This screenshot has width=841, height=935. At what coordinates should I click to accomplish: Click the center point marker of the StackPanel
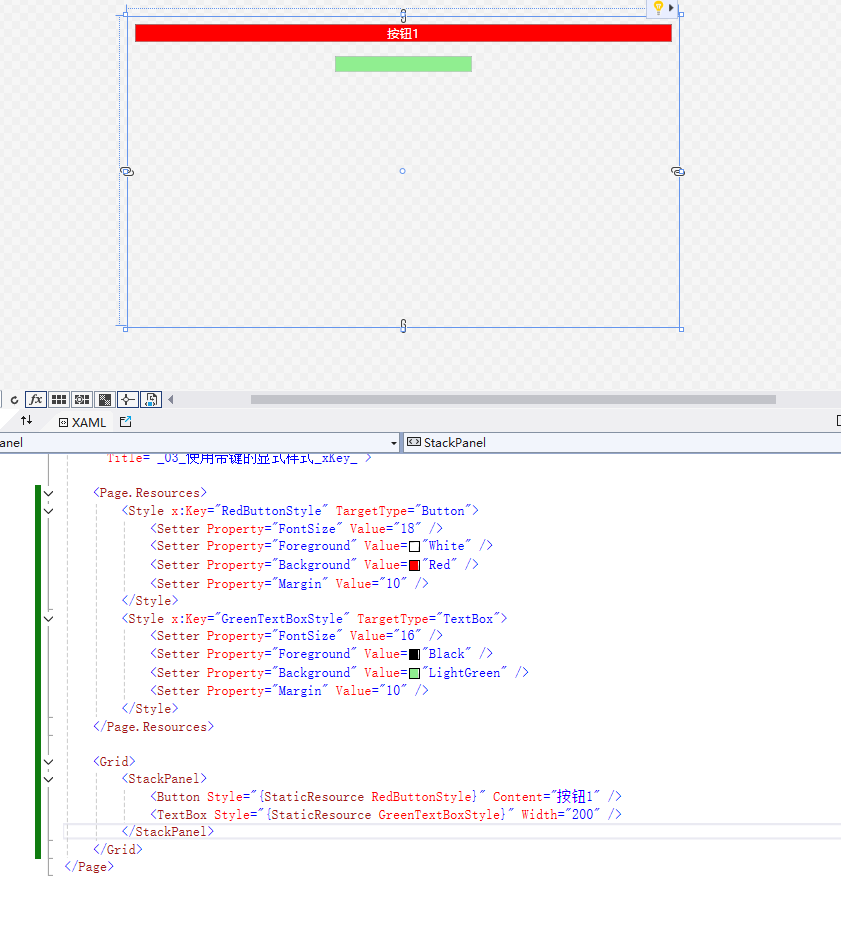(403, 171)
